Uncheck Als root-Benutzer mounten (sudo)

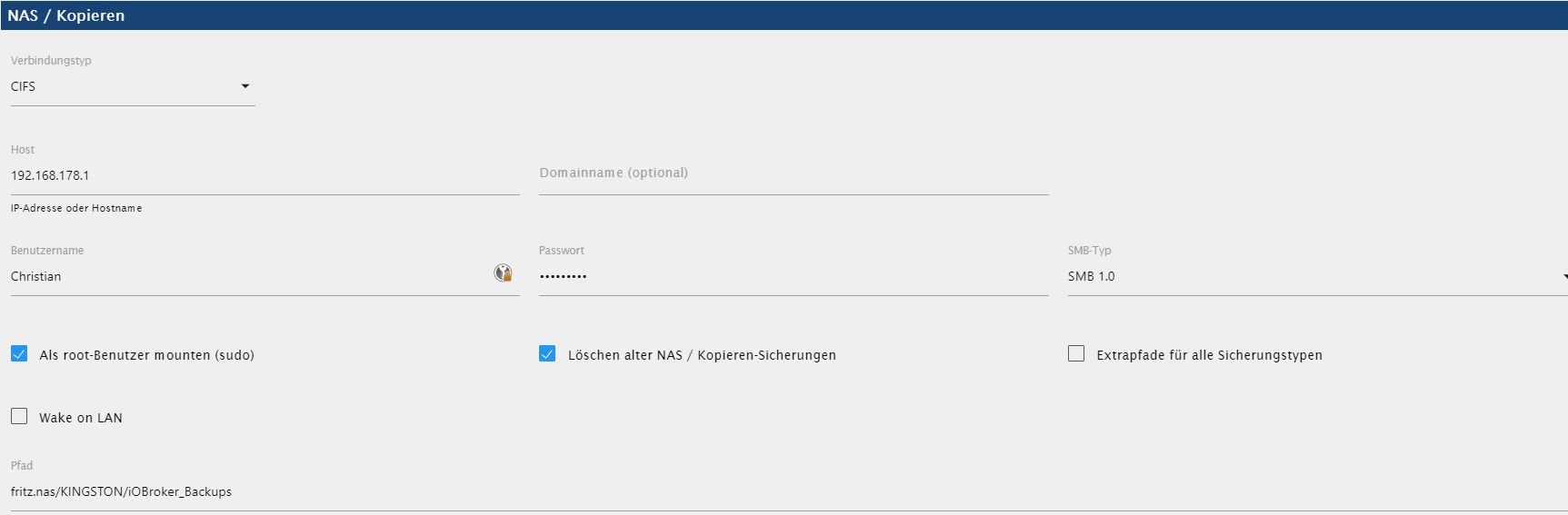tap(19, 353)
